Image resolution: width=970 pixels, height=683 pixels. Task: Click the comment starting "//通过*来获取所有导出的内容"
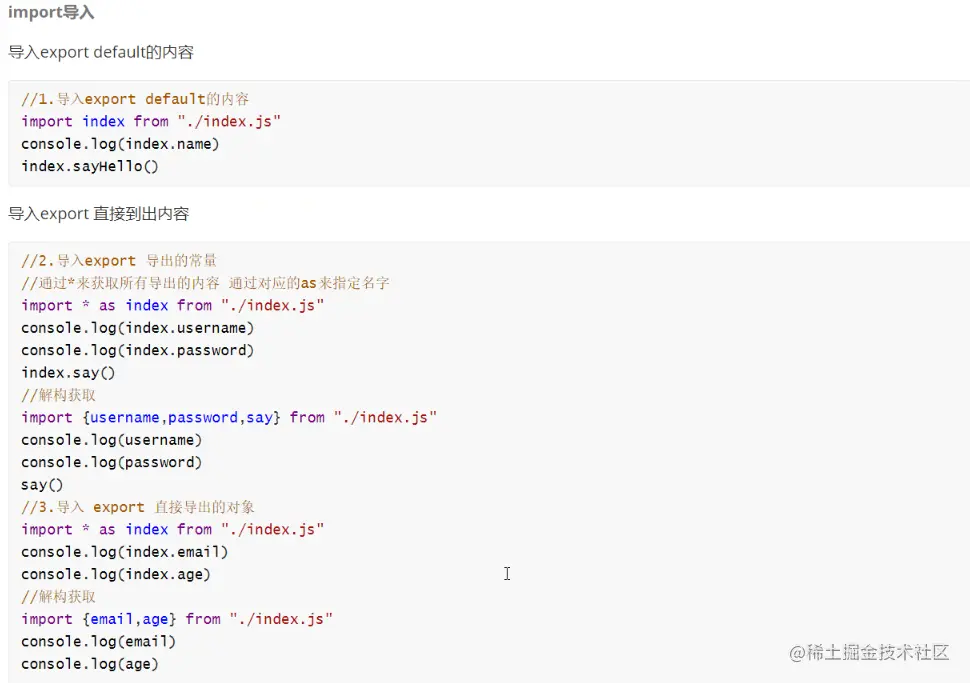click(x=205, y=283)
